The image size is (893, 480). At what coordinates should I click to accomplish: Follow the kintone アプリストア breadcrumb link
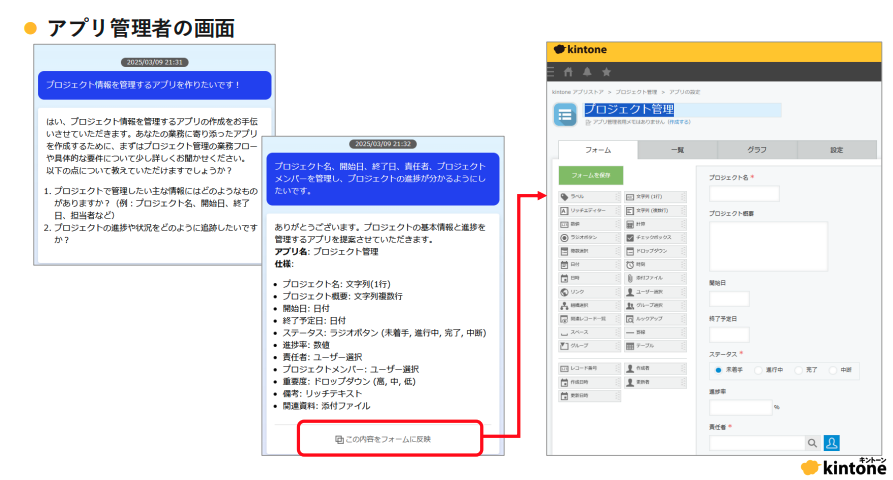[x=577, y=92]
